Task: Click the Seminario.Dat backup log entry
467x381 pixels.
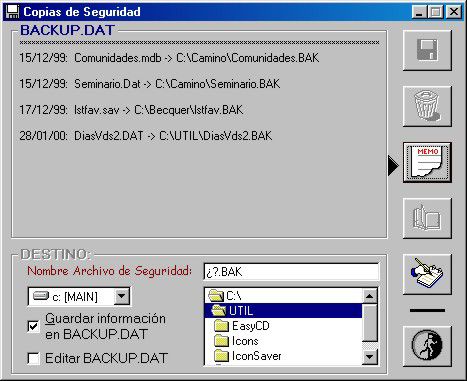Action: (x=150, y=84)
